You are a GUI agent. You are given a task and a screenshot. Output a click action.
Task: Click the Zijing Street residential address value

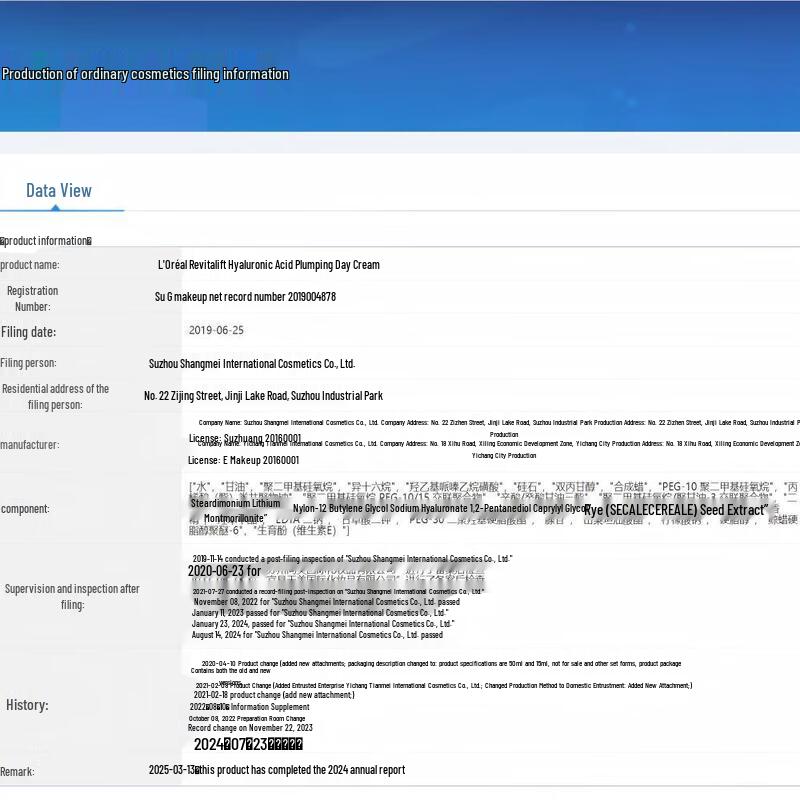coord(263,396)
